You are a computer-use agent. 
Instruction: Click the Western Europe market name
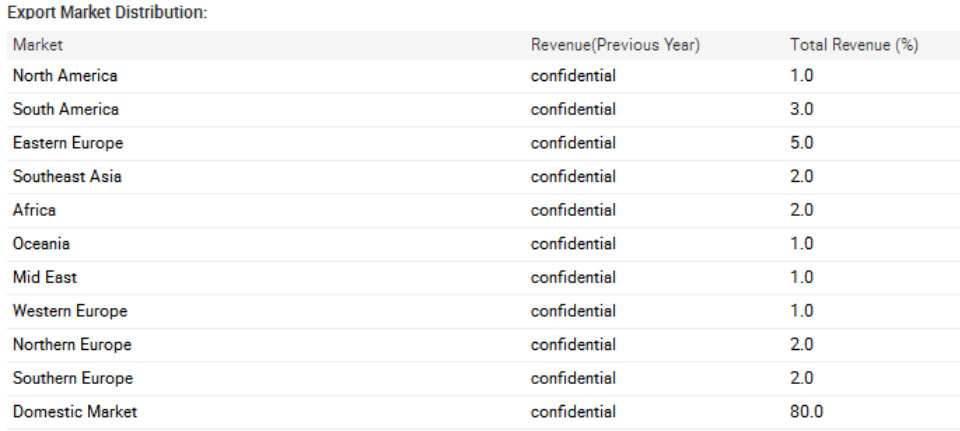pyautogui.click(x=70, y=311)
